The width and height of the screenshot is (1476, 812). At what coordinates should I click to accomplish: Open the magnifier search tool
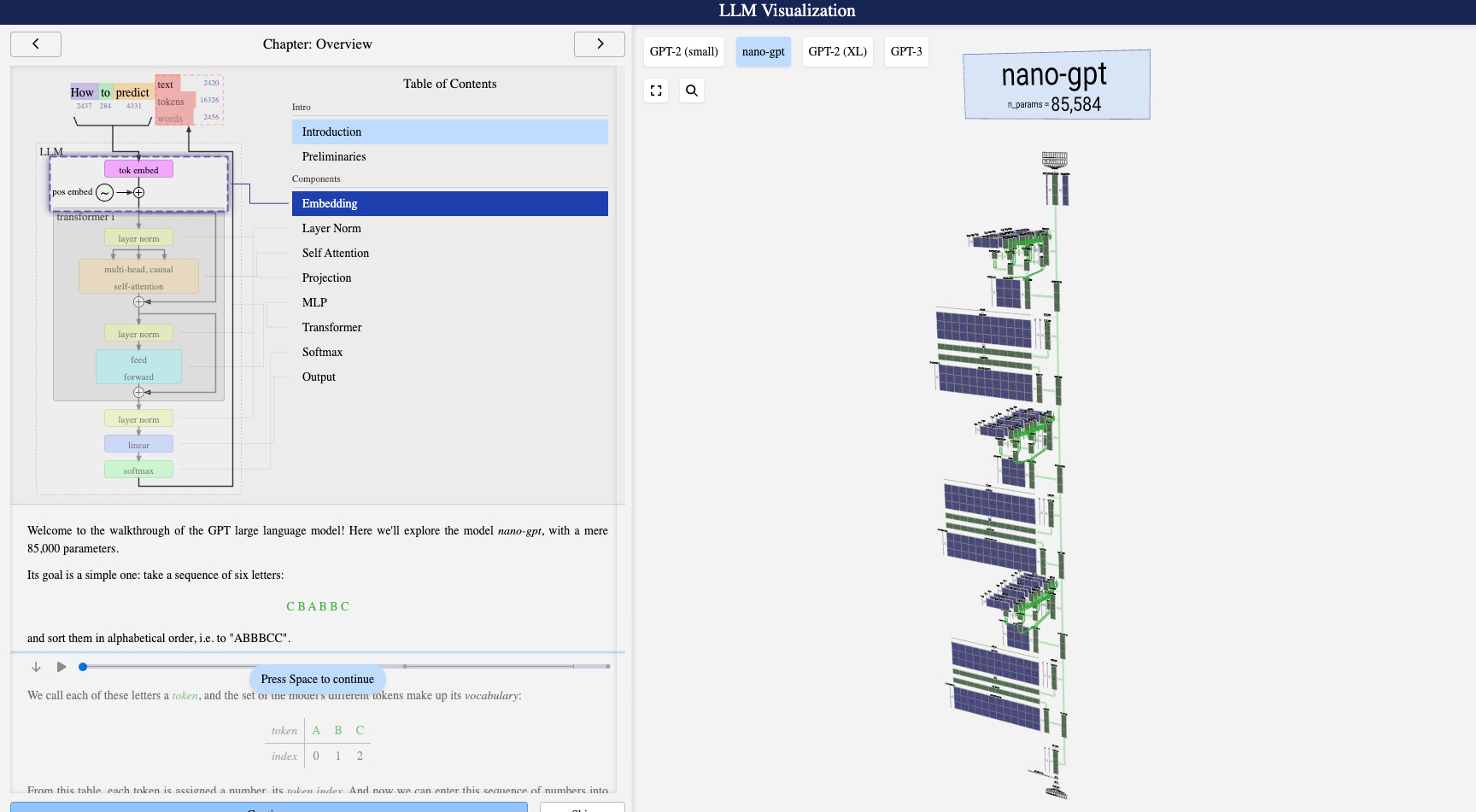coord(692,91)
